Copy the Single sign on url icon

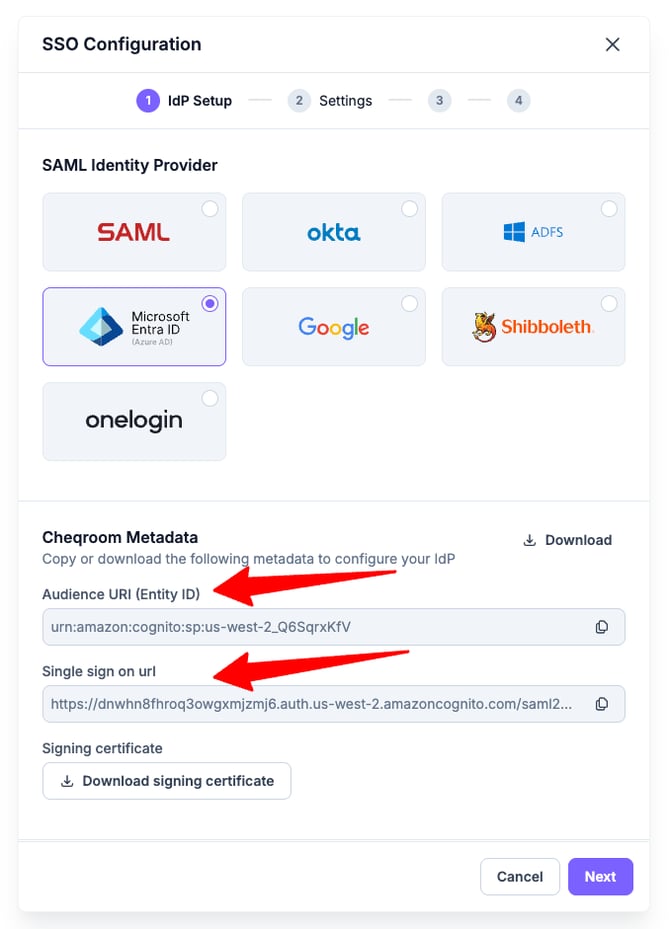click(602, 704)
